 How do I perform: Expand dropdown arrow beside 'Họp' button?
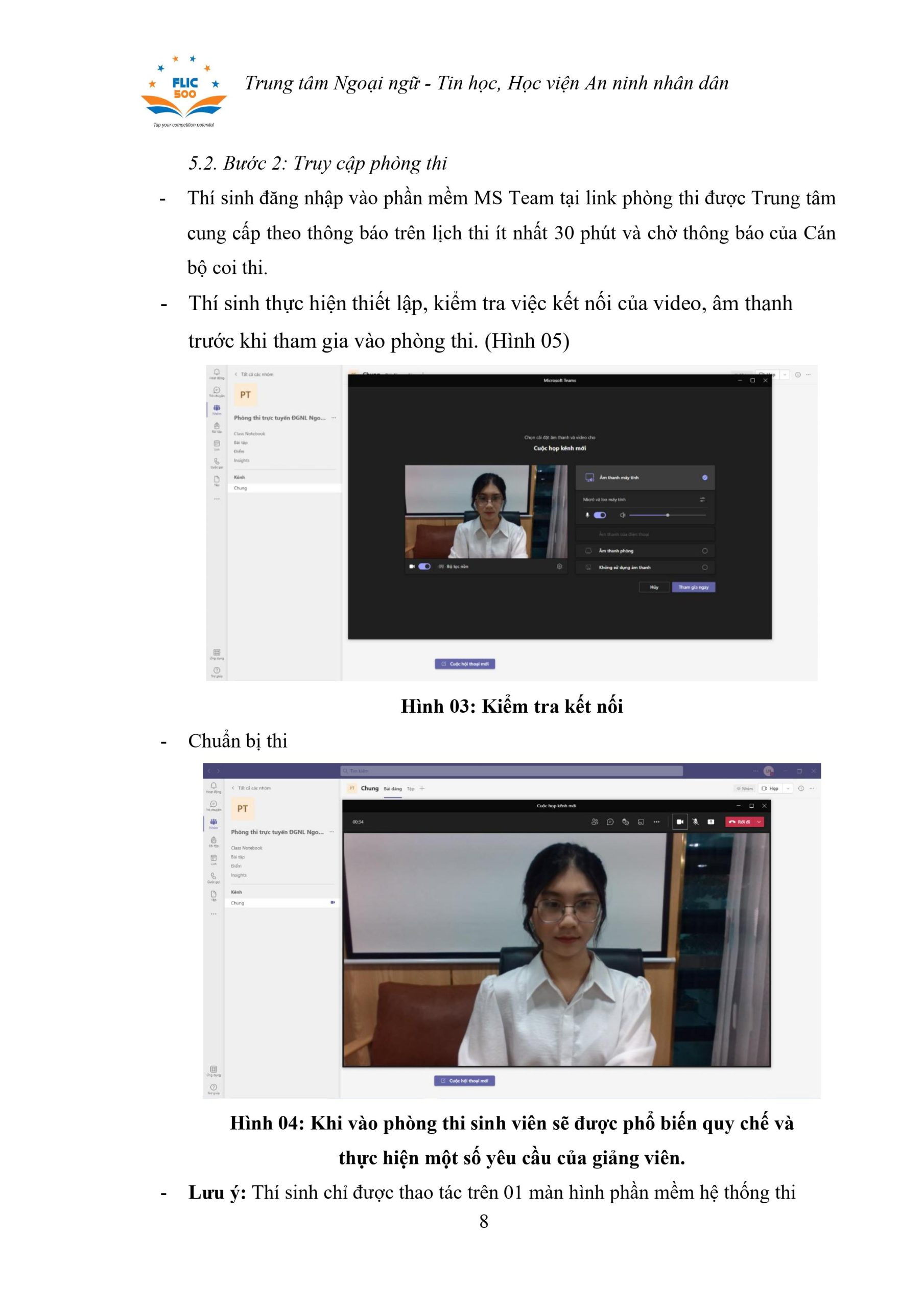tap(787, 788)
